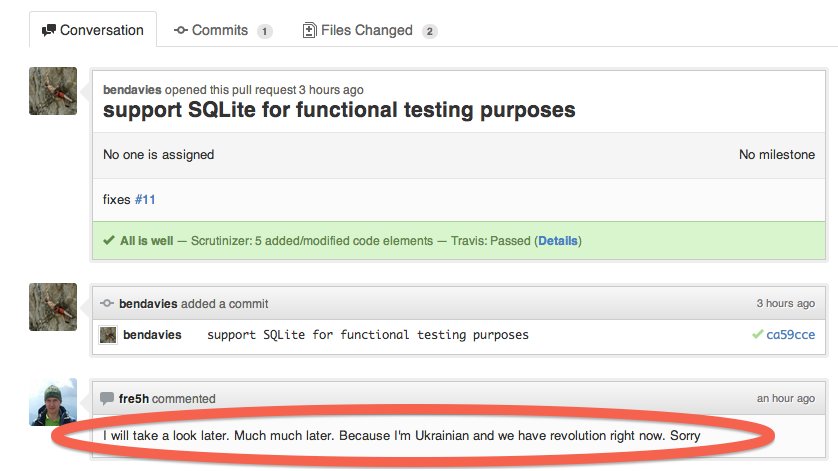The height and width of the screenshot is (471, 838).
Task: Click bendavies username in pull request header
Action: tap(133, 89)
